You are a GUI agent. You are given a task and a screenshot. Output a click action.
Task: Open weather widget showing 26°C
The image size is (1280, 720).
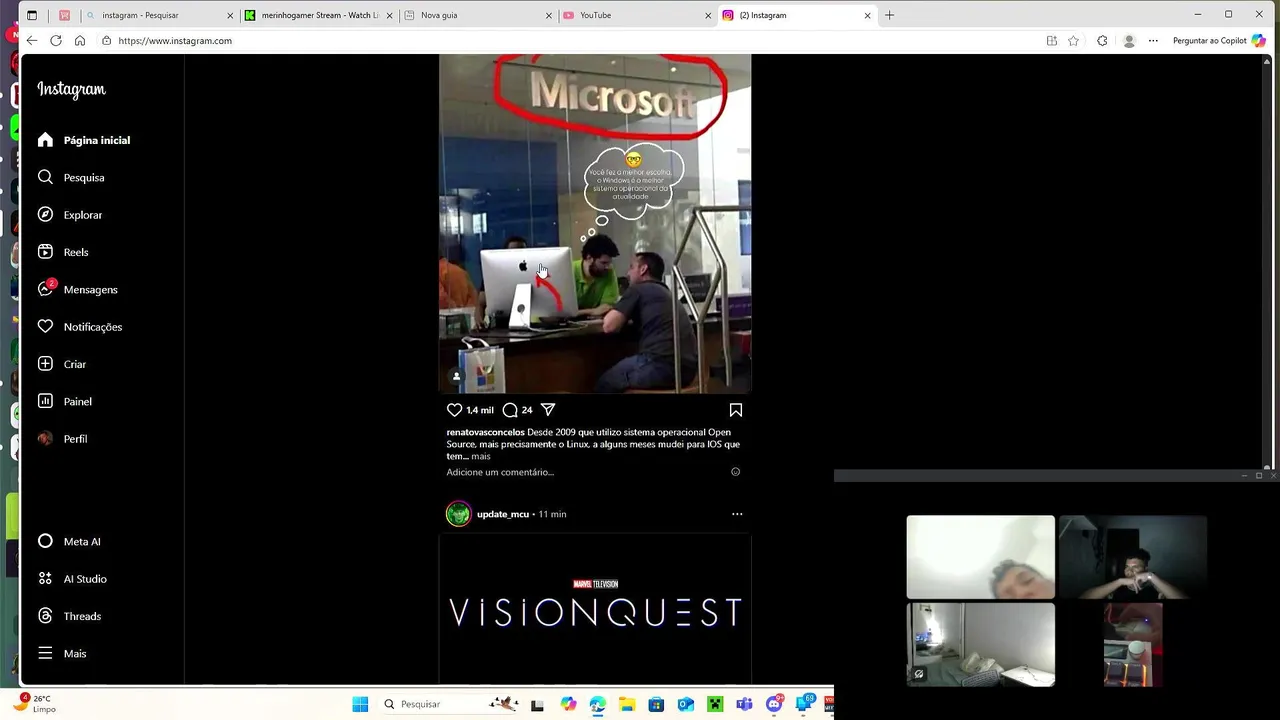pyautogui.click(x=35, y=704)
